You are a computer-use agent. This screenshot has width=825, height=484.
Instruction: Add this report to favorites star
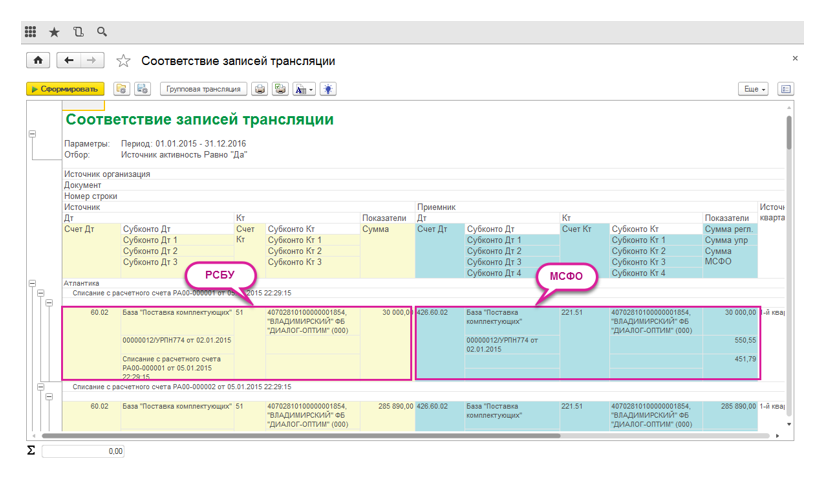123,61
